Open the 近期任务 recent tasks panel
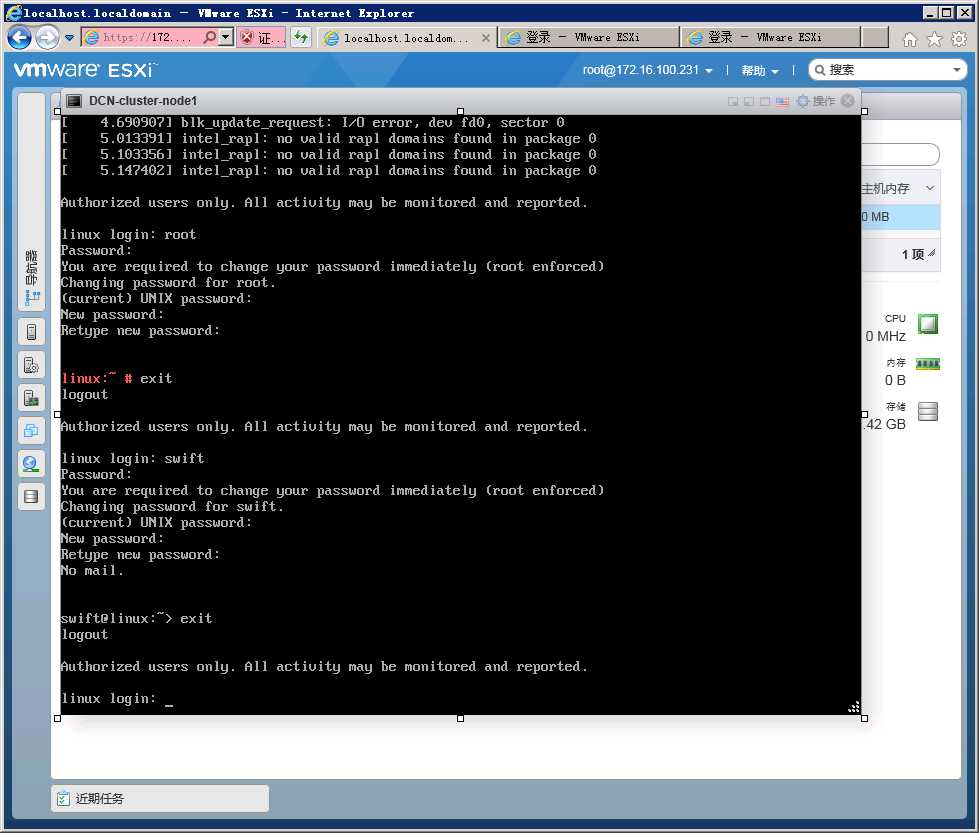Screen dimensions: 979x833 [x=160, y=799]
